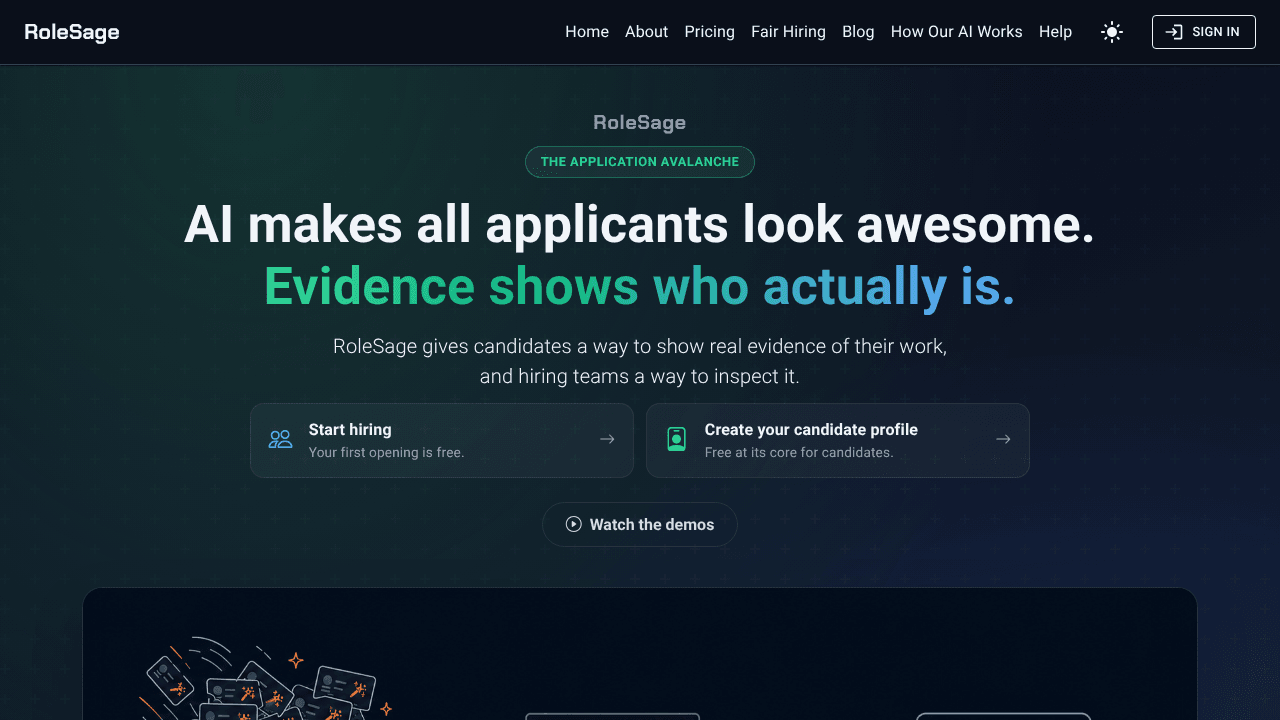Open Create your candidate profile card
Screen dimensions: 1280x720
[x=838, y=440]
